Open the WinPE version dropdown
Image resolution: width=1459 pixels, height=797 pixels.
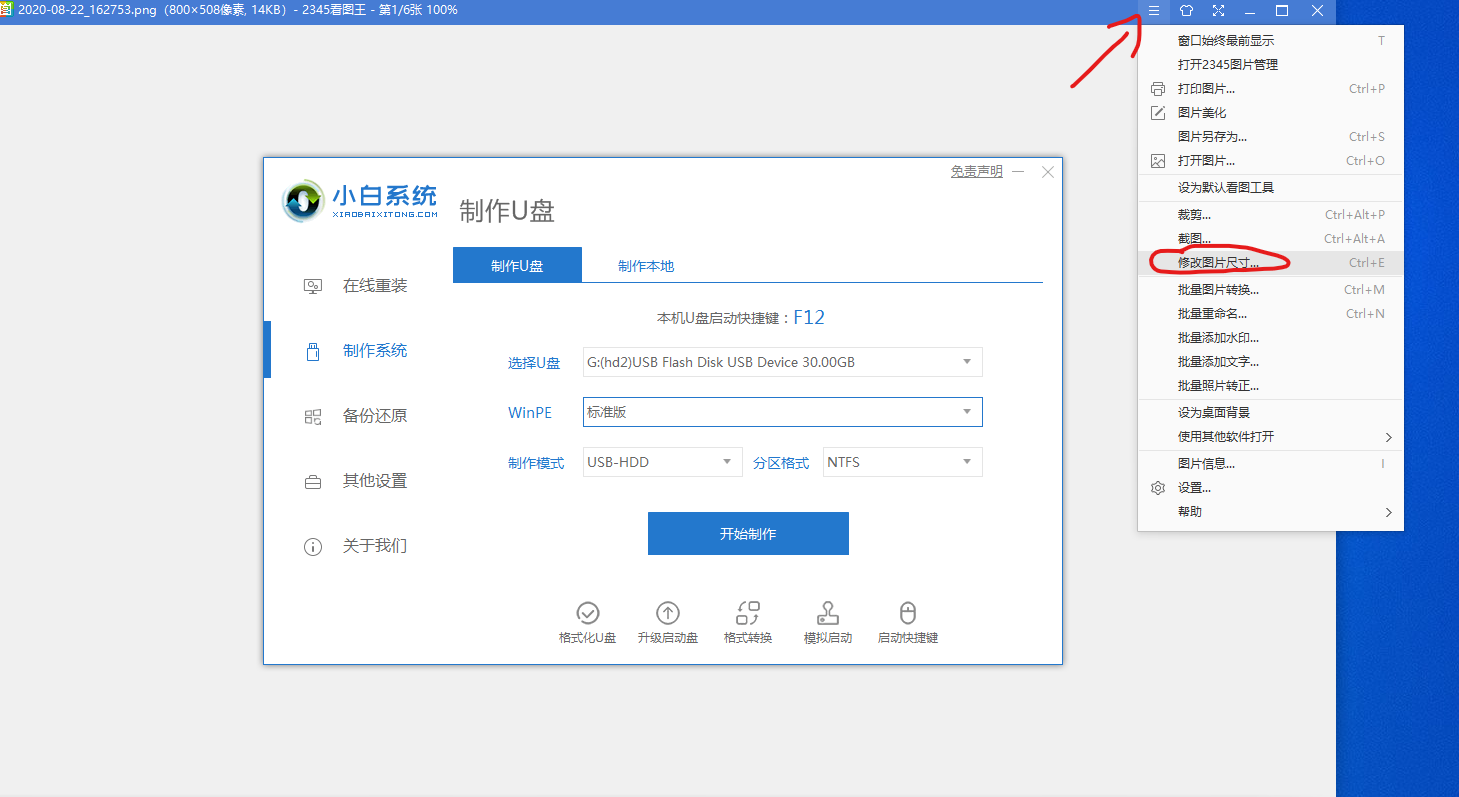pyautogui.click(x=966, y=412)
